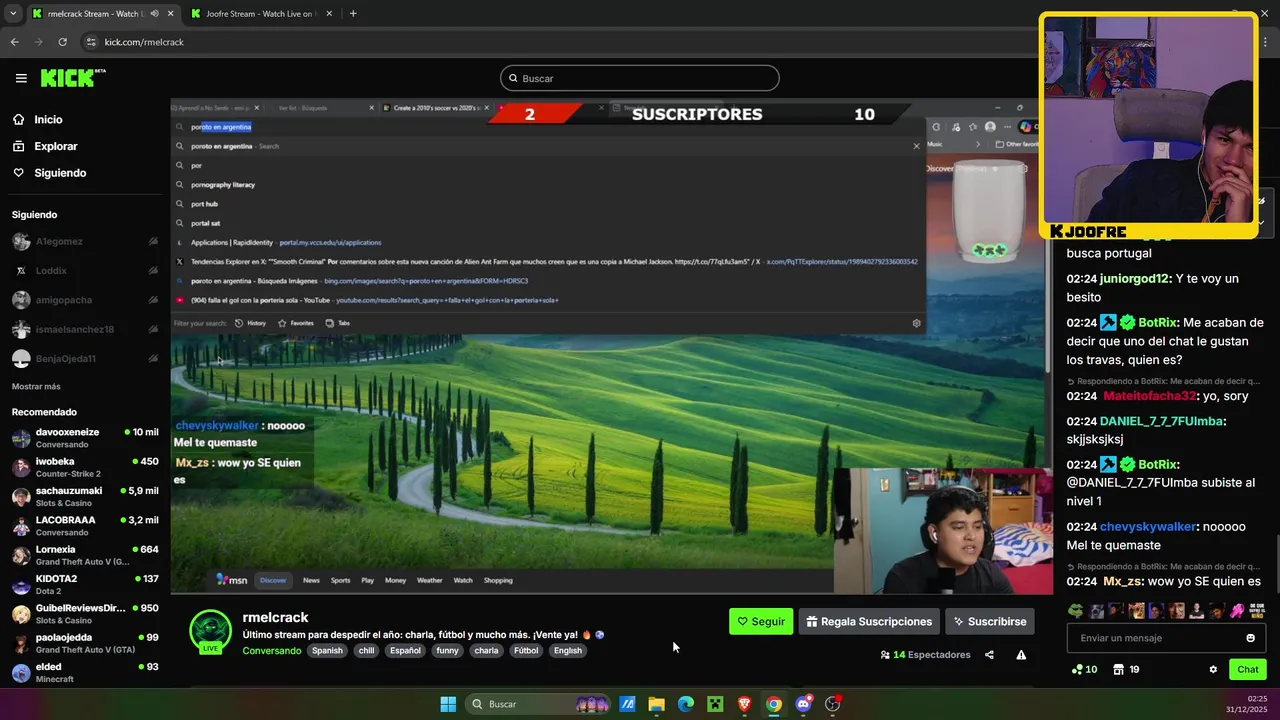Select the Español tag

coord(405,650)
